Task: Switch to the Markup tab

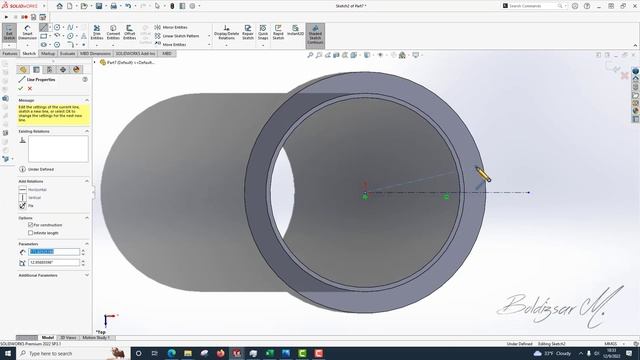Action: pos(48,53)
